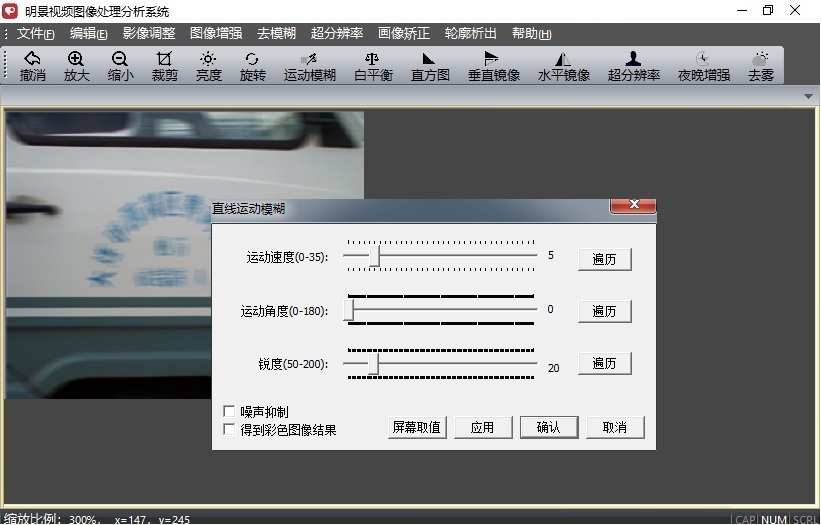Close the 直线运动模糊 dialog
The width and height of the screenshot is (821, 525).
point(633,206)
